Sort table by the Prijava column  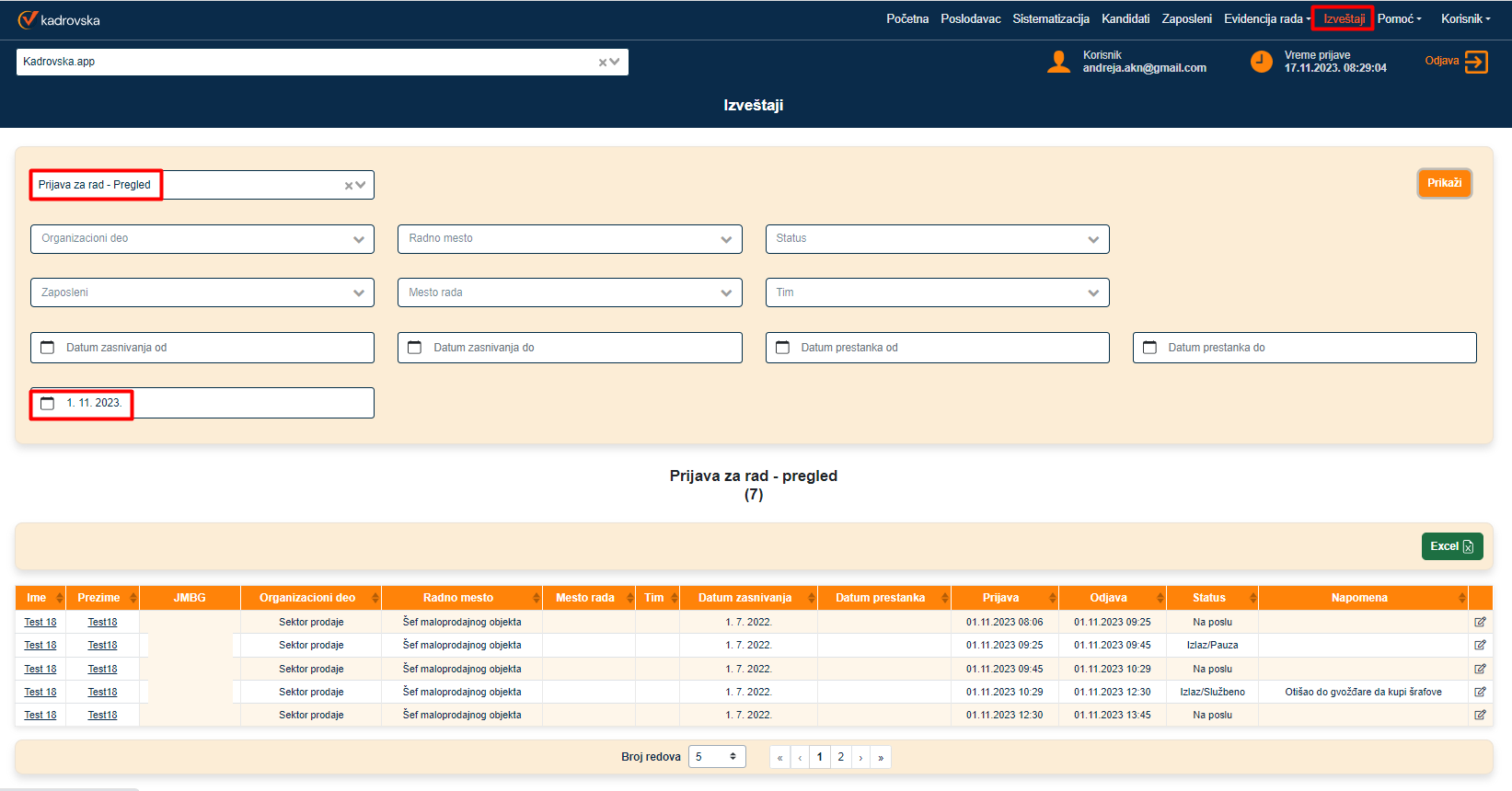(1000, 598)
